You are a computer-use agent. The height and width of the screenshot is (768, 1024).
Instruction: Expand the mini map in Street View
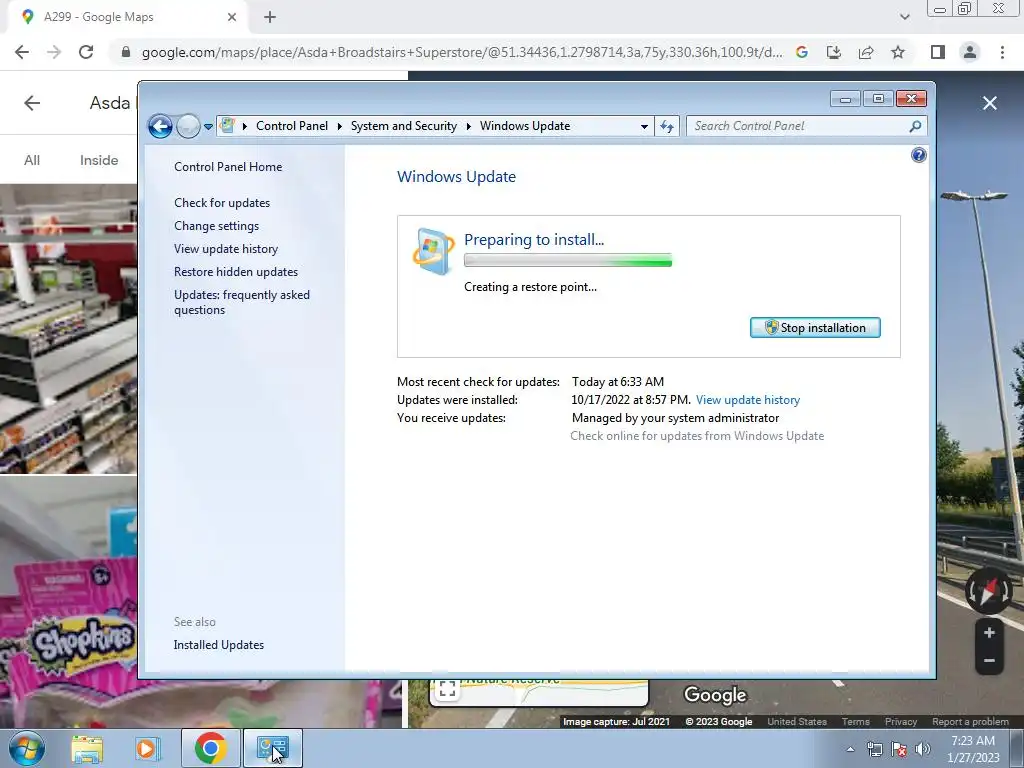coord(447,690)
